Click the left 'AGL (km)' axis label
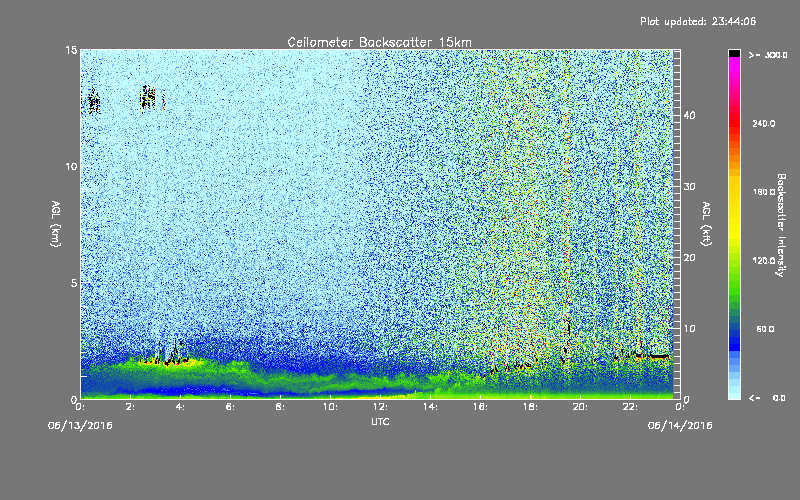The height and width of the screenshot is (500, 800). click(56, 224)
